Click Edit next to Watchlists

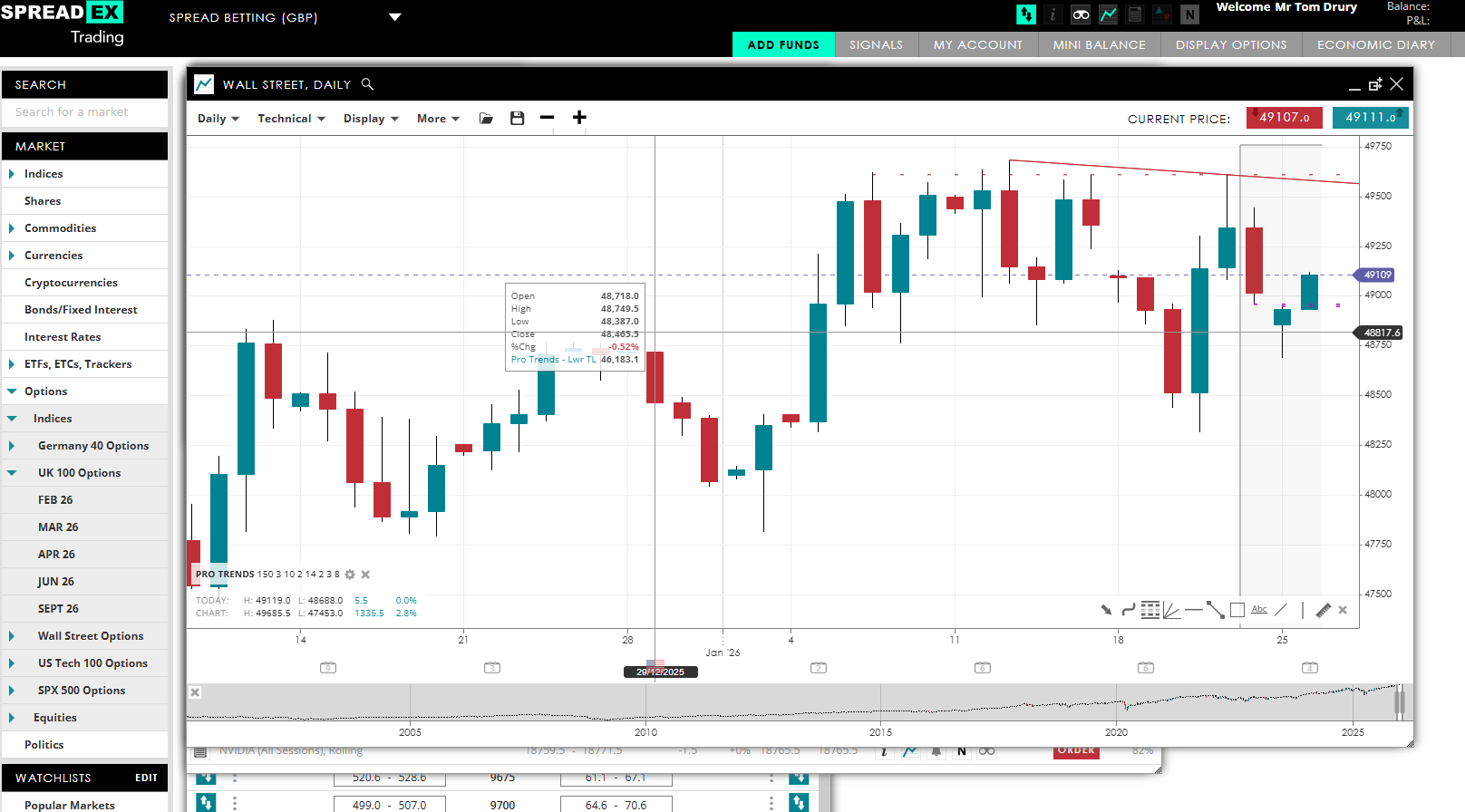[146, 778]
